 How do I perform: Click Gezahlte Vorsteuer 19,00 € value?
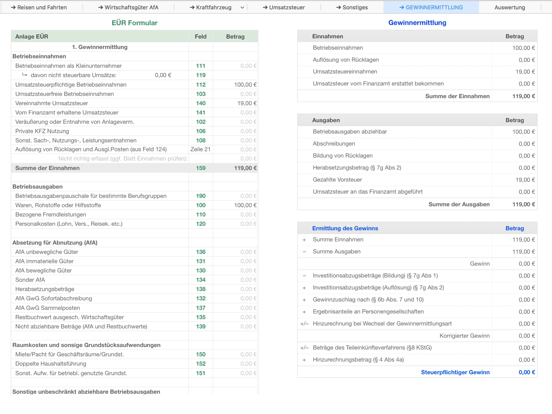(525, 180)
